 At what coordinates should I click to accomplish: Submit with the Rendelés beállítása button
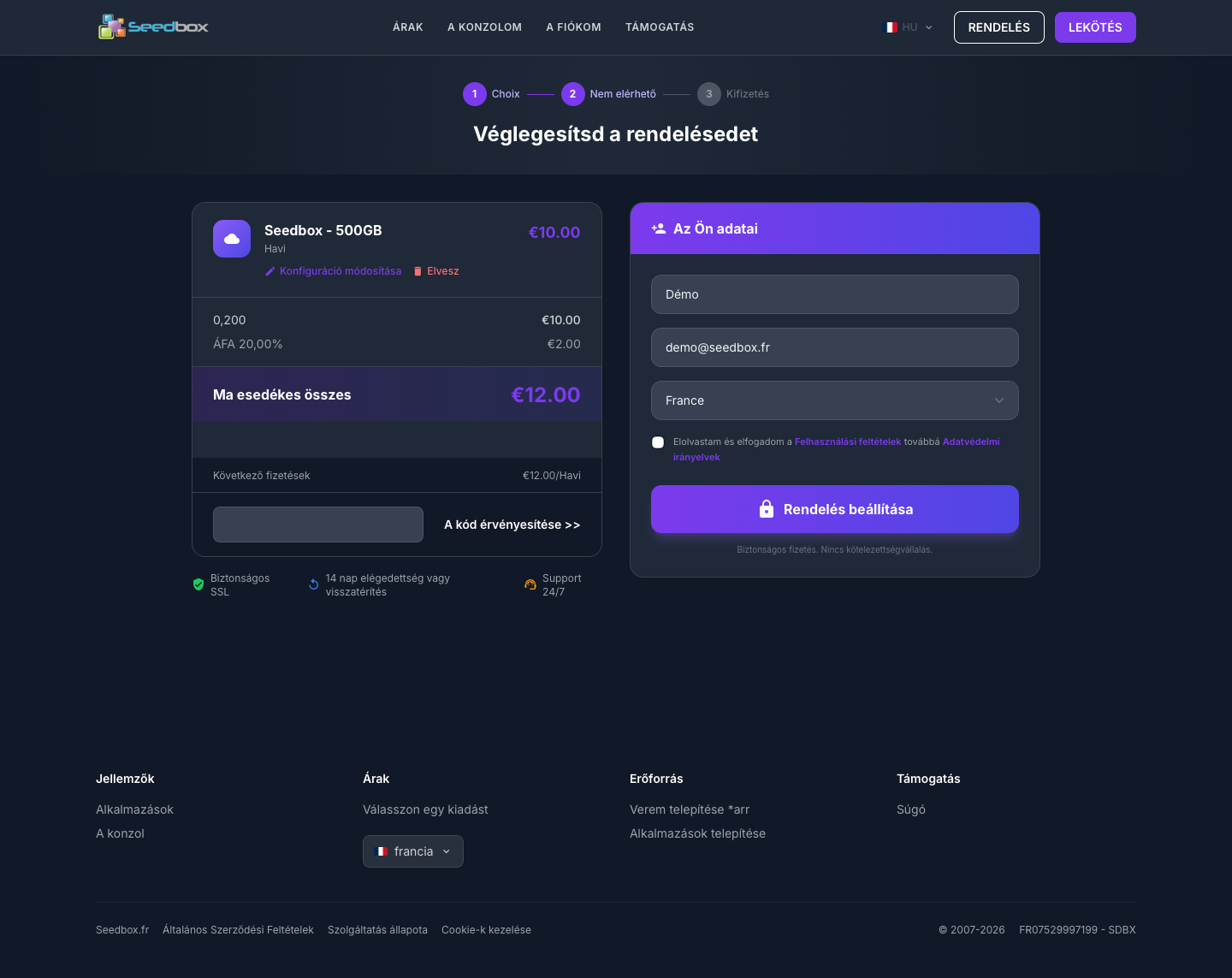click(x=835, y=509)
